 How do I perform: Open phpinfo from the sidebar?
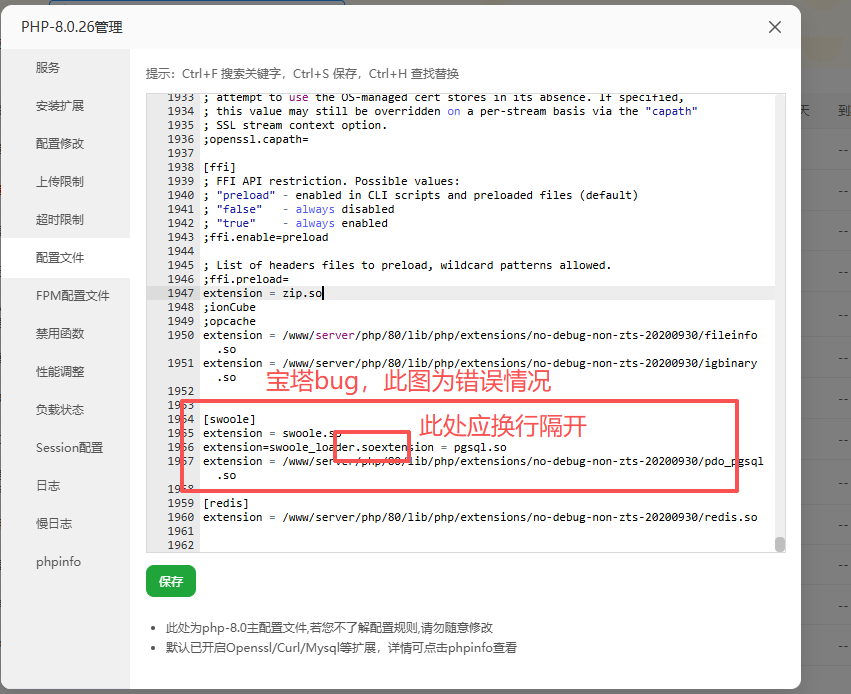[58, 562]
